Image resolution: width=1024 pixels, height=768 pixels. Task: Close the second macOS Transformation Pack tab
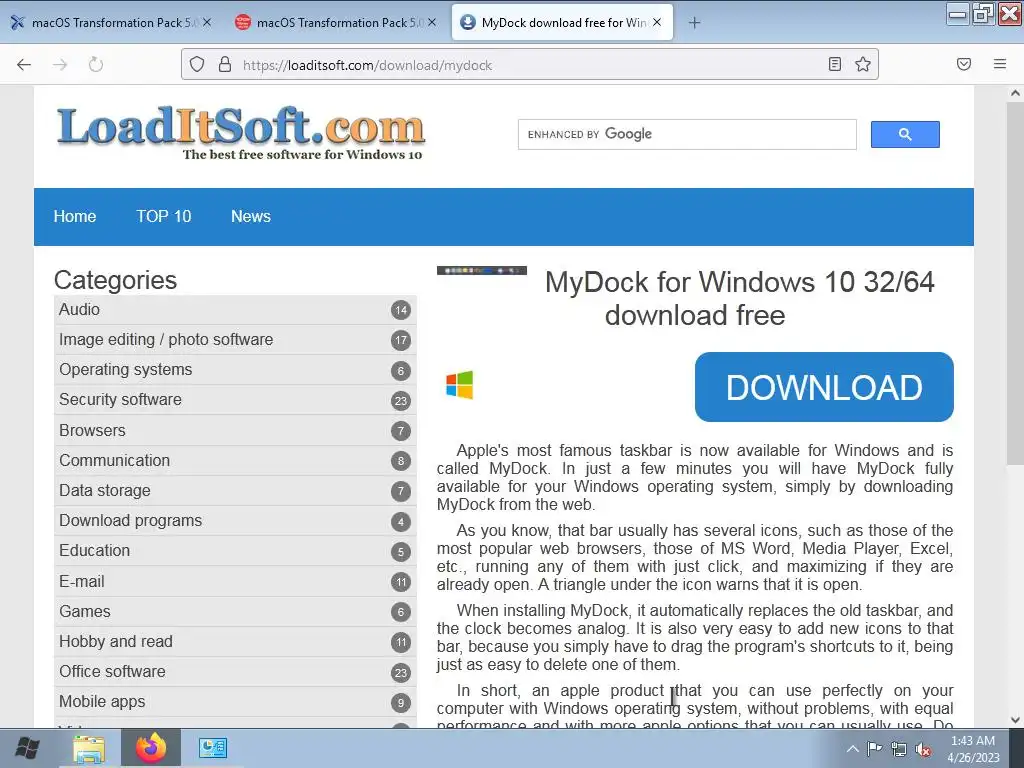[x=432, y=22]
